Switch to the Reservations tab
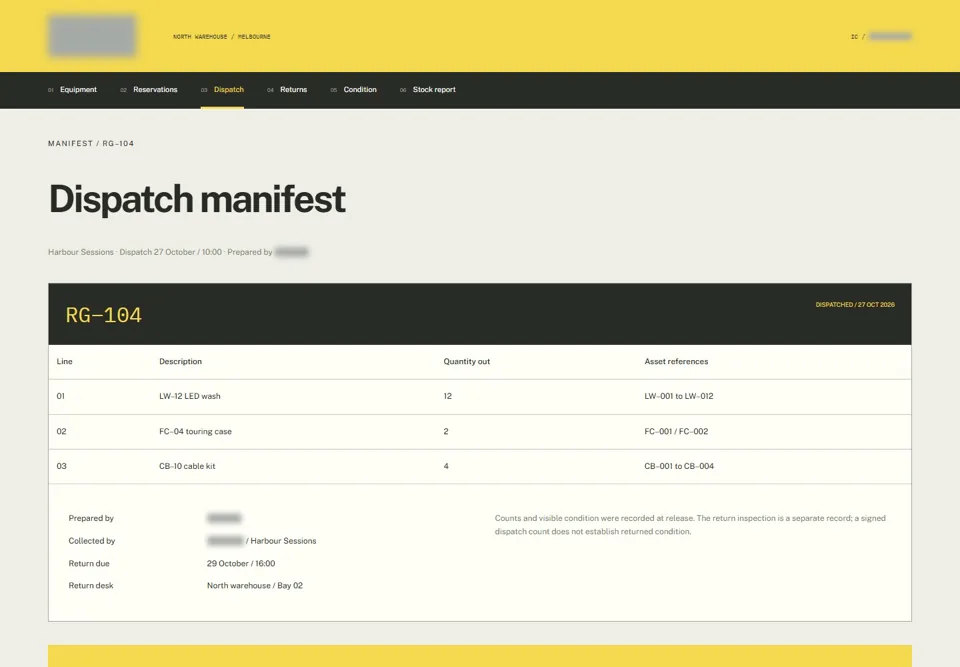Viewport: 960px width, 667px height. tap(149, 89)
